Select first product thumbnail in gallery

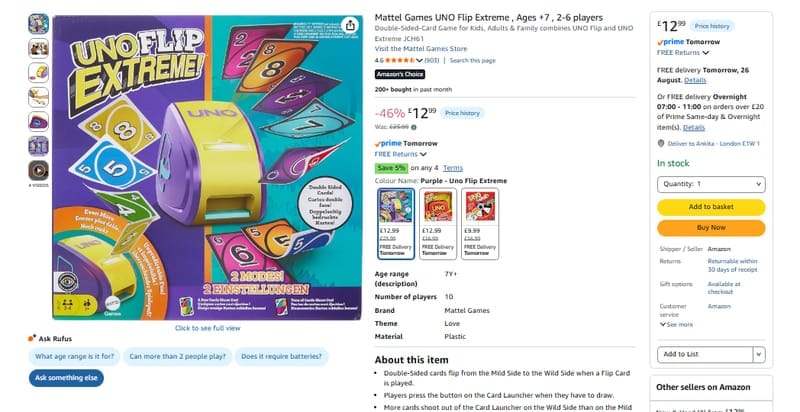tap(38, 23)
